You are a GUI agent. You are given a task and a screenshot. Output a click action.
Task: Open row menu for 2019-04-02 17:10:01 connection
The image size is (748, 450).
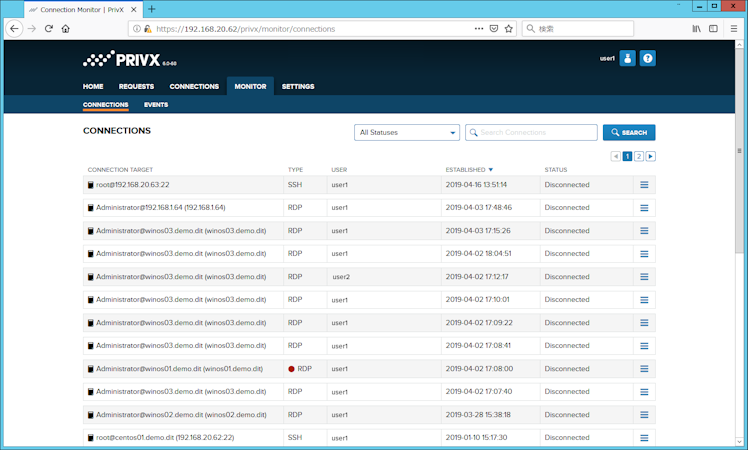pos(644,300)
